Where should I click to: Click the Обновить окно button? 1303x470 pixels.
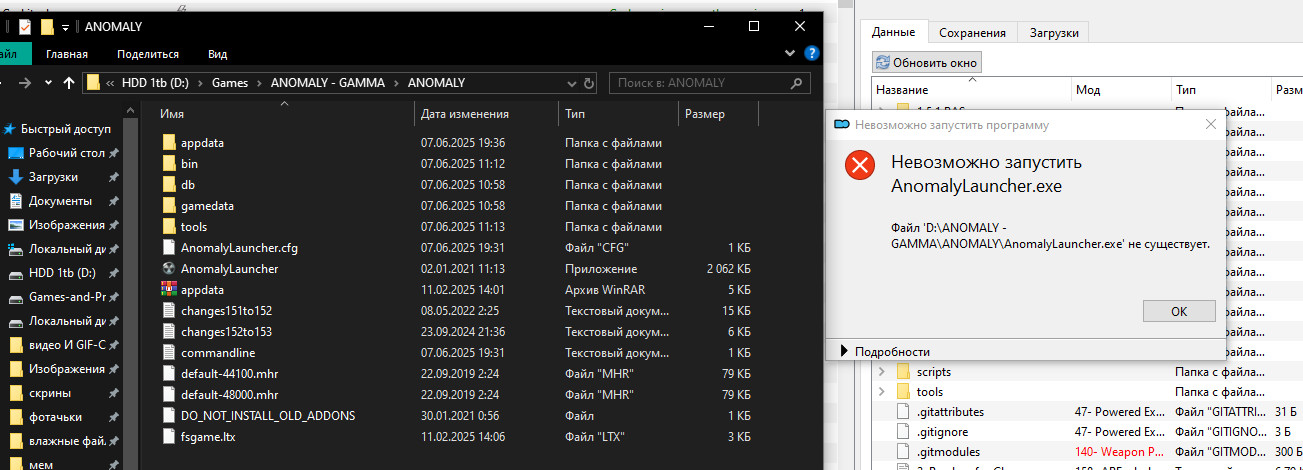click(927, 62)
